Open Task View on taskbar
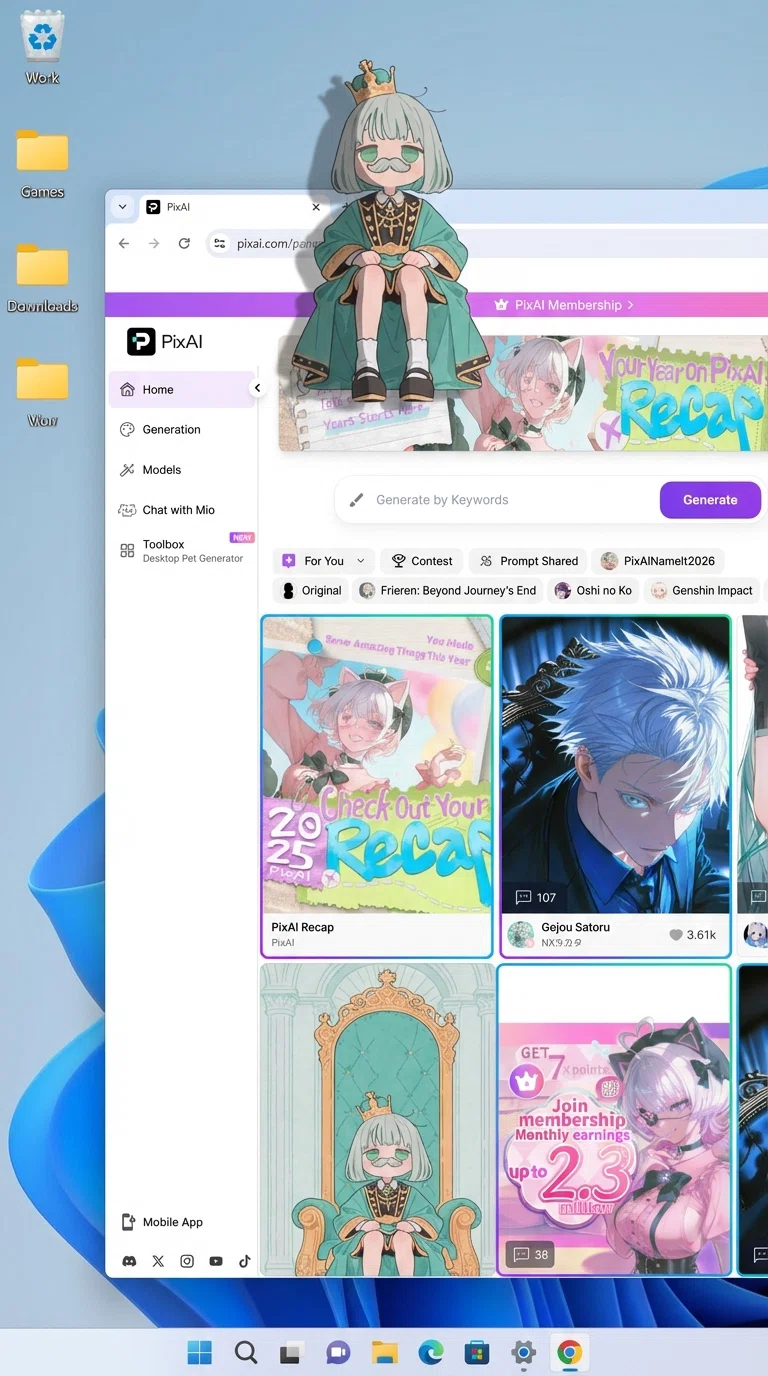768x1376 pixels. tap(292, 1353)
